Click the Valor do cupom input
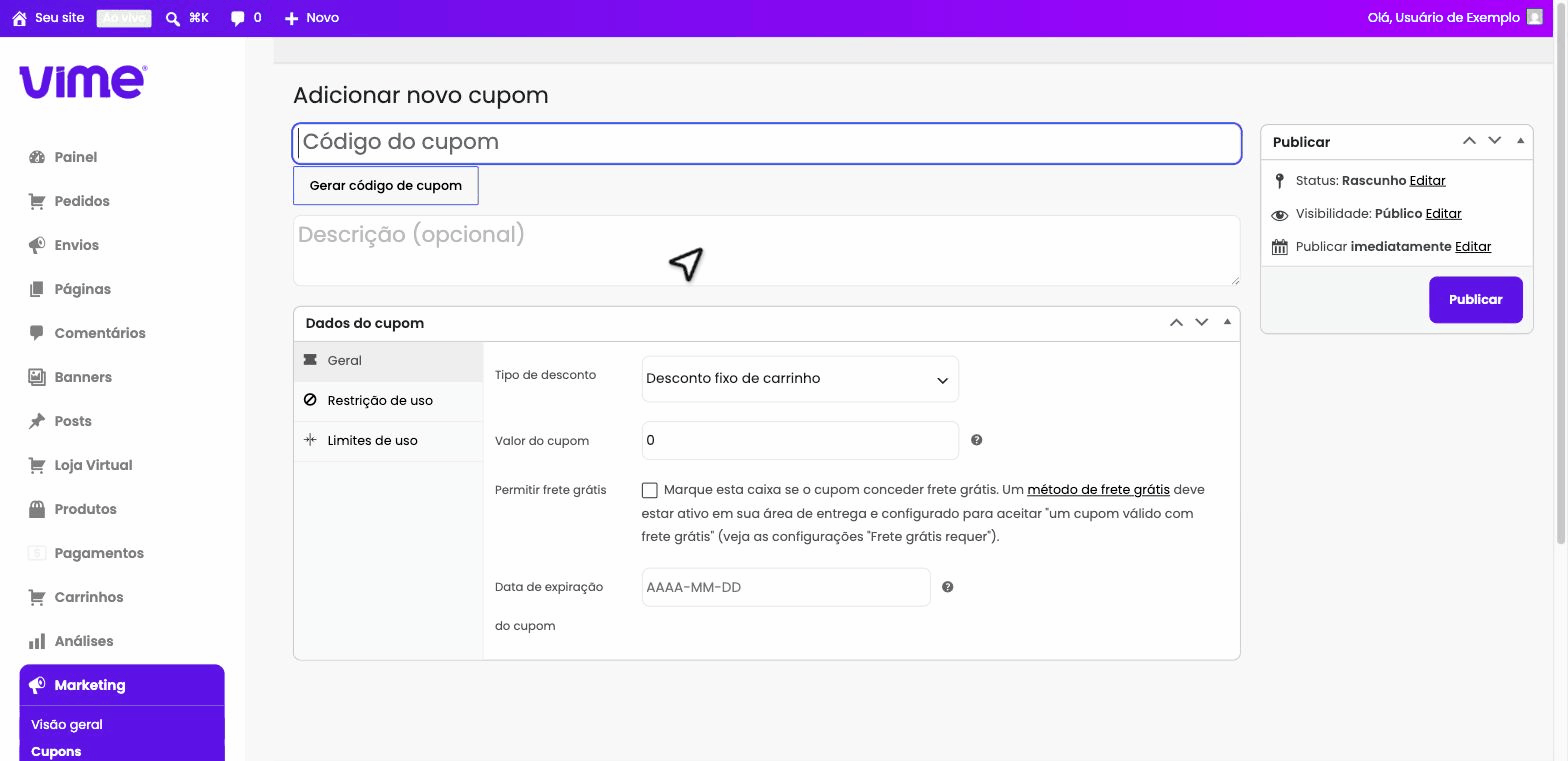The width and height of the screenshot is (1568, 761). tap(800, 441)
